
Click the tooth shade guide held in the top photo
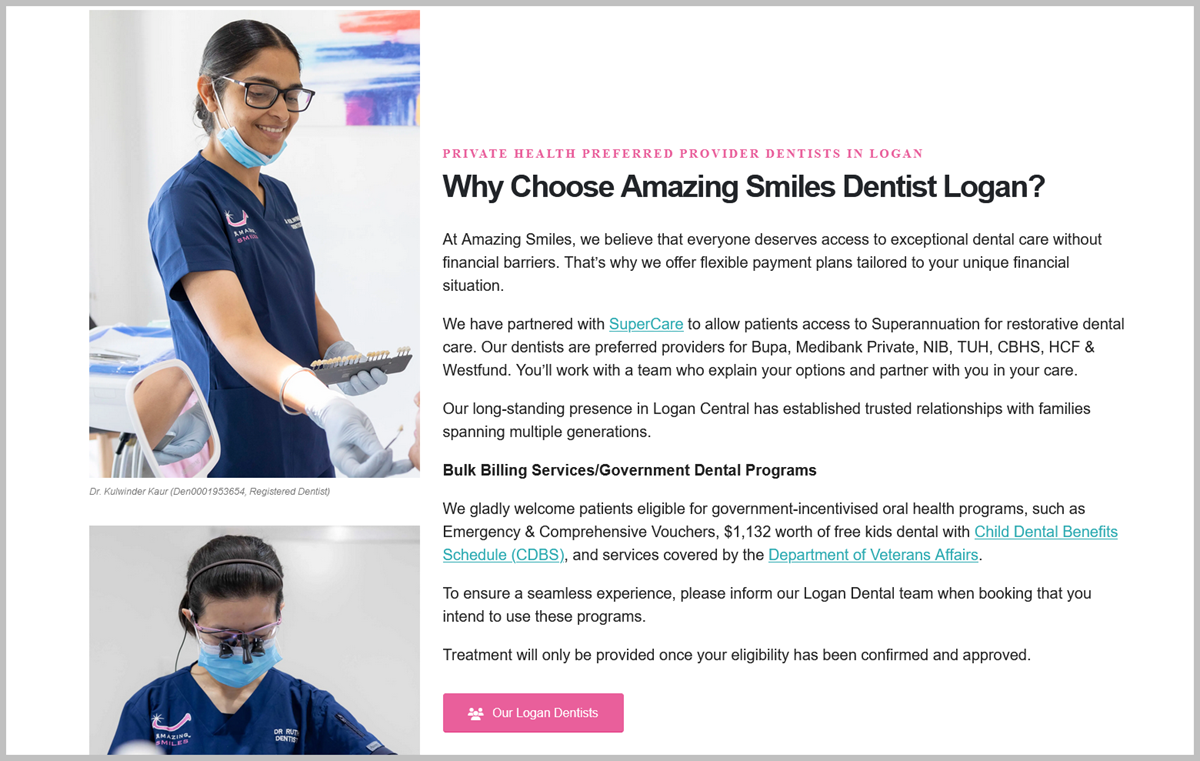point(360,365)
